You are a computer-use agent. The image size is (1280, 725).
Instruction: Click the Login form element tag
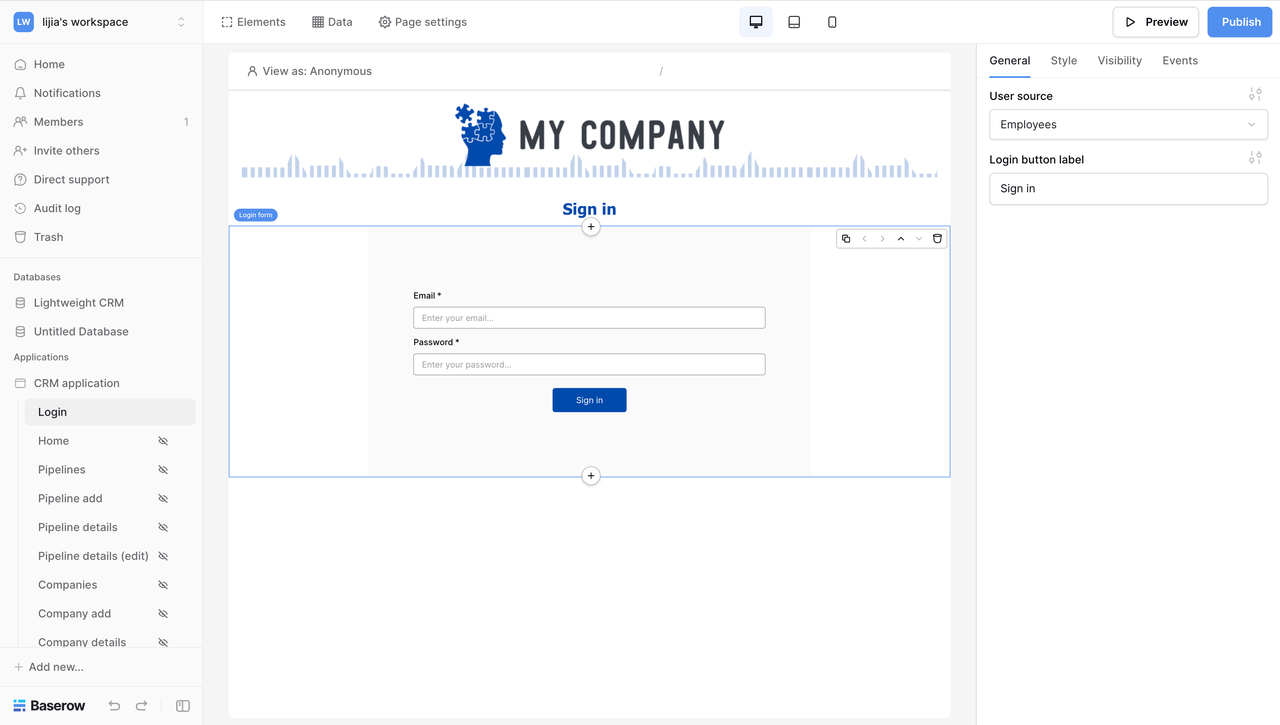tap(255, 215)
